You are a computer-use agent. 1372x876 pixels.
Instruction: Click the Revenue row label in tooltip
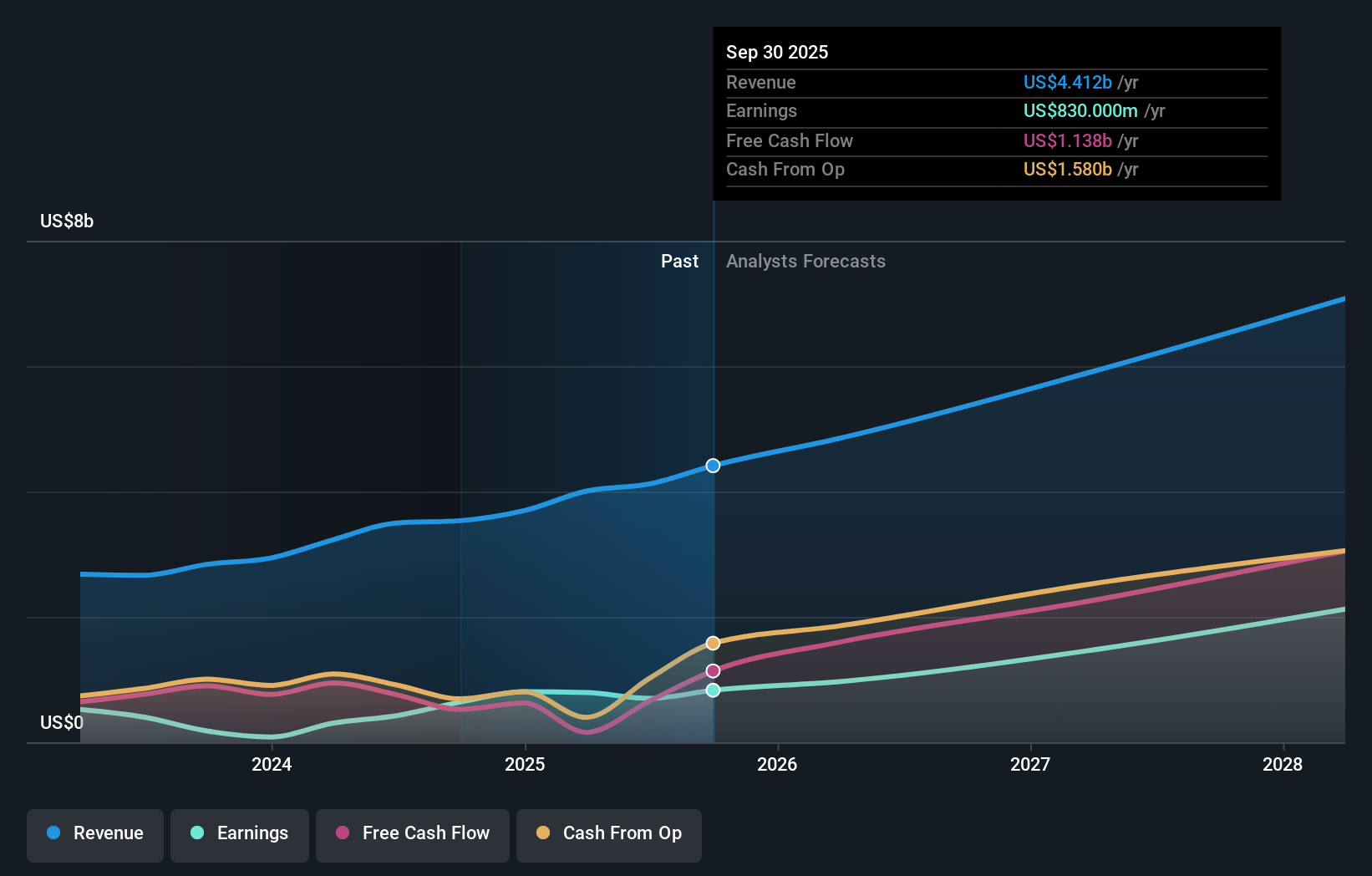coord(761,83)
